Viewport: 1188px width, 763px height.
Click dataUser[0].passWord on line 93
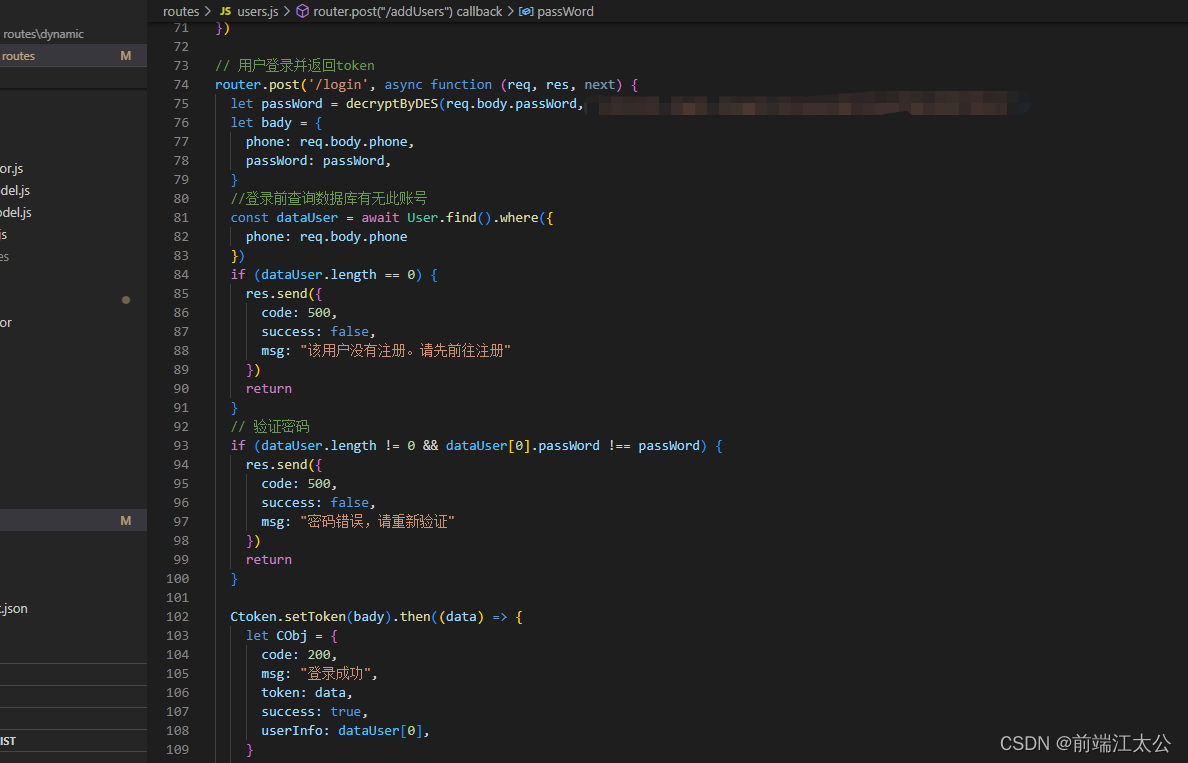pyautogui.click(x=523, y=446)
